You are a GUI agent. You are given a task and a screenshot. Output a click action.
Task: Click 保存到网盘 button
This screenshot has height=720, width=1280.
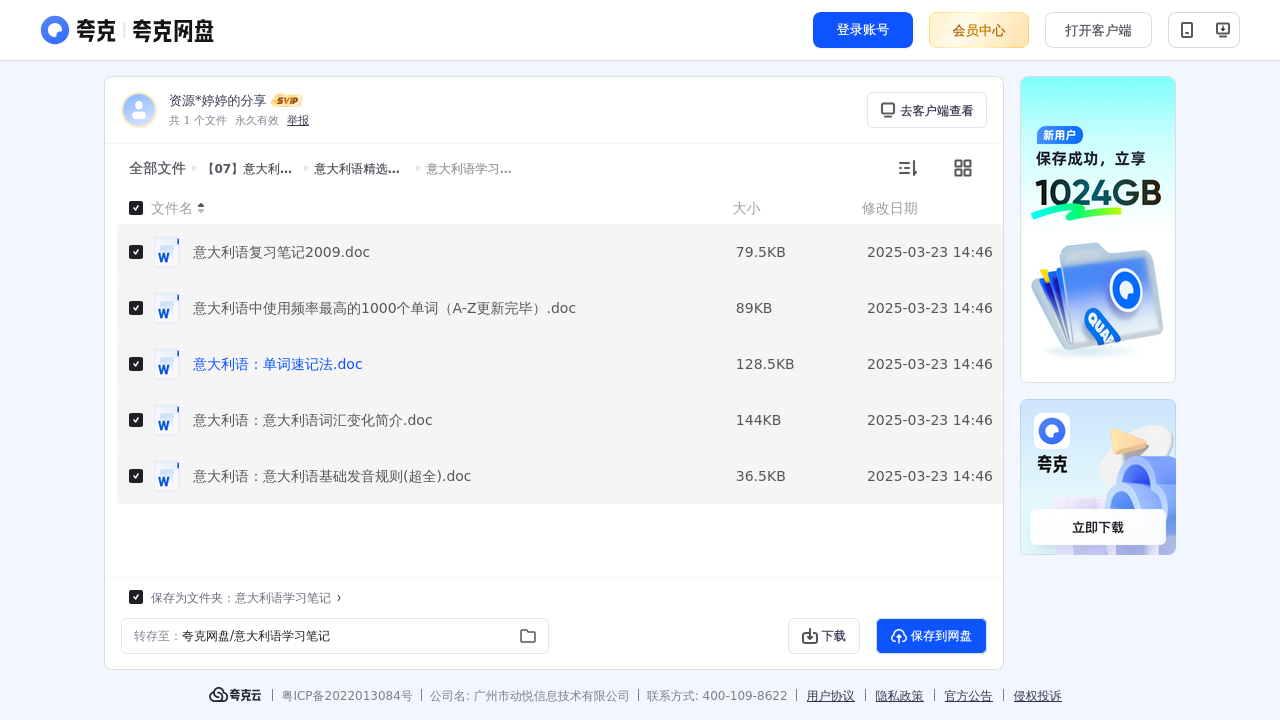(x=931, y=636)
